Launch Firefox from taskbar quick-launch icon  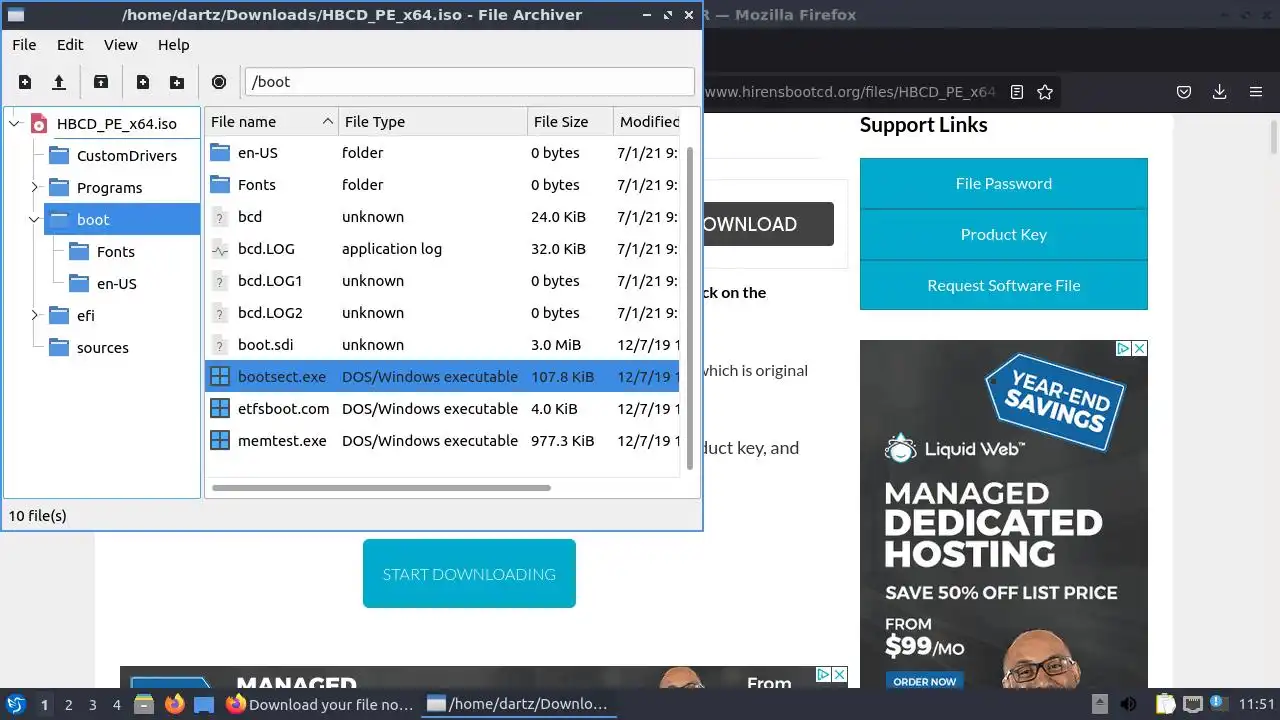pos(174,704)
